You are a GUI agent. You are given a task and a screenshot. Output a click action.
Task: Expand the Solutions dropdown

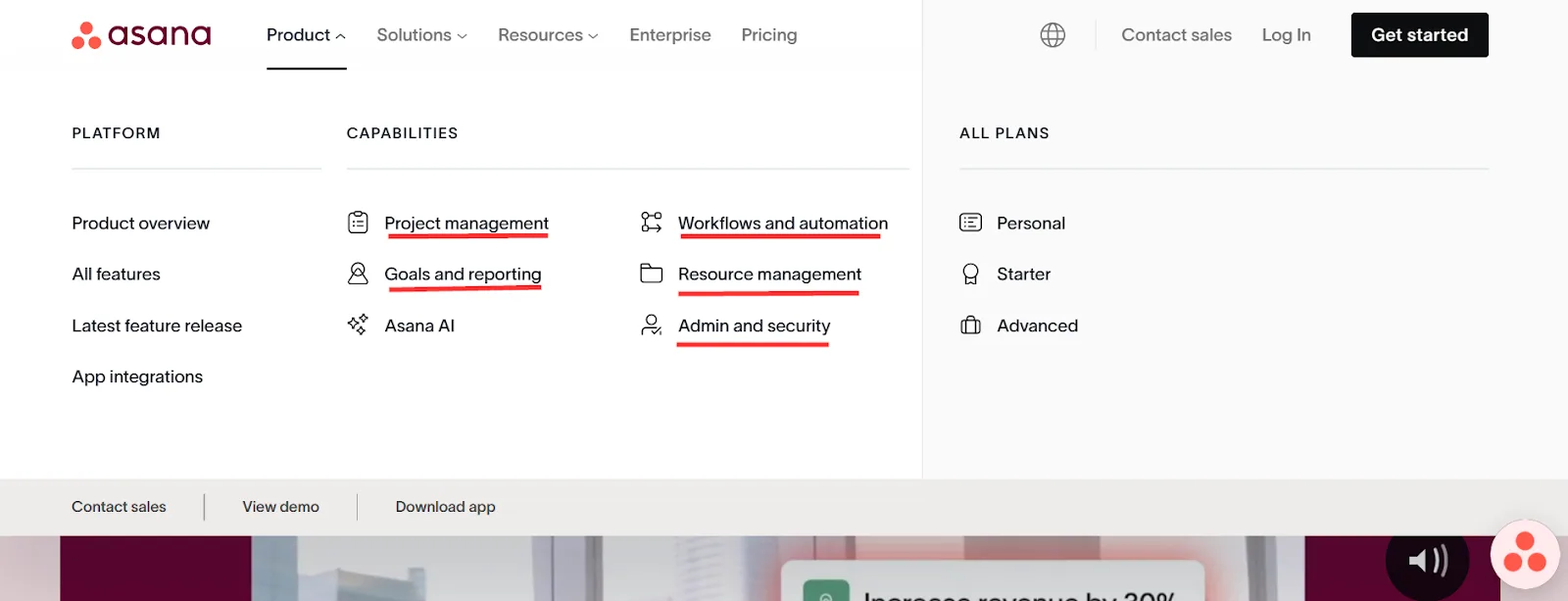pos(422,35)
